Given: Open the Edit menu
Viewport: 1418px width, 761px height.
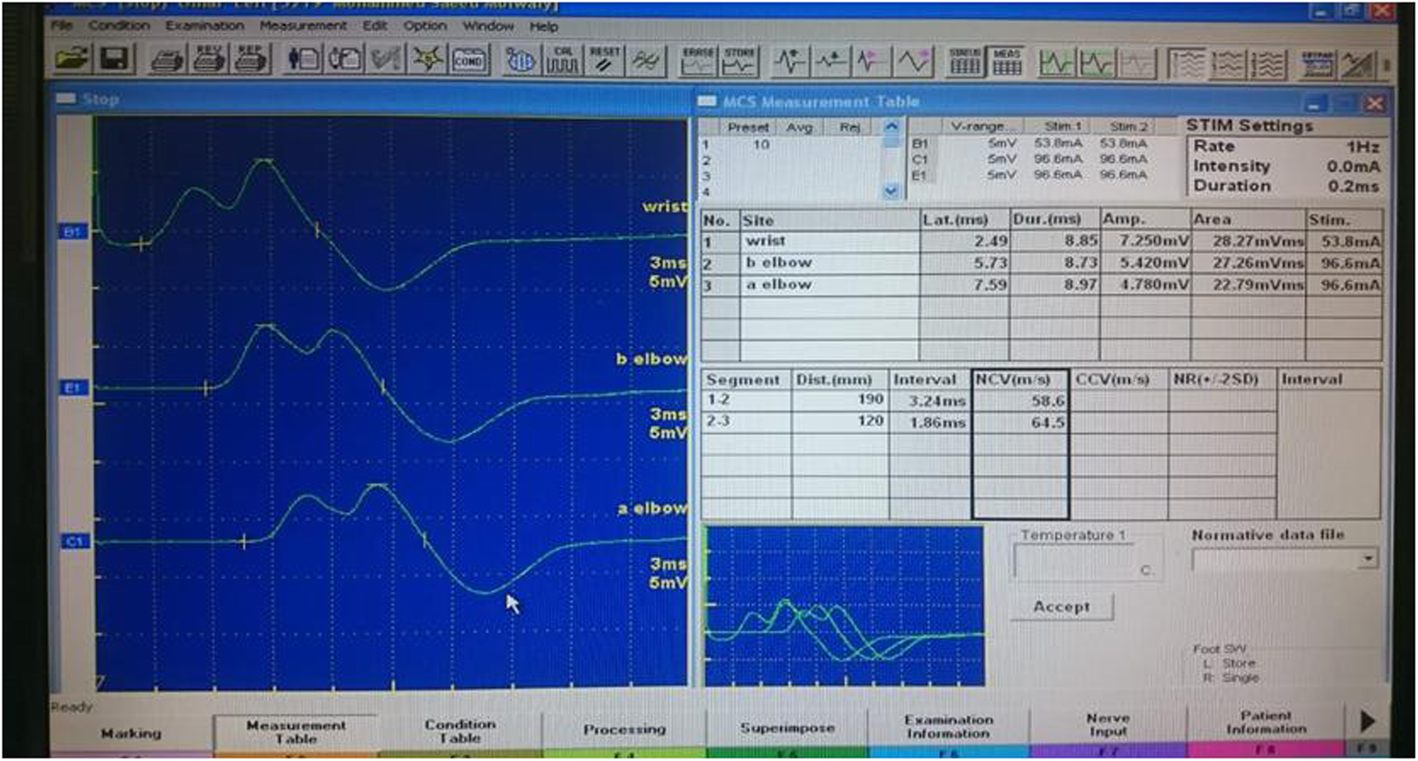Looking at the screenshot, I should point(375,26).
